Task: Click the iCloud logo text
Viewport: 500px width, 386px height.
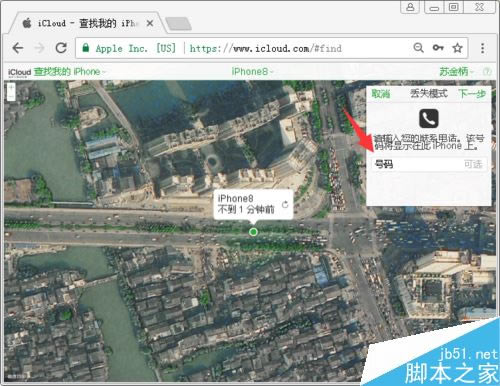Action: 19,72
